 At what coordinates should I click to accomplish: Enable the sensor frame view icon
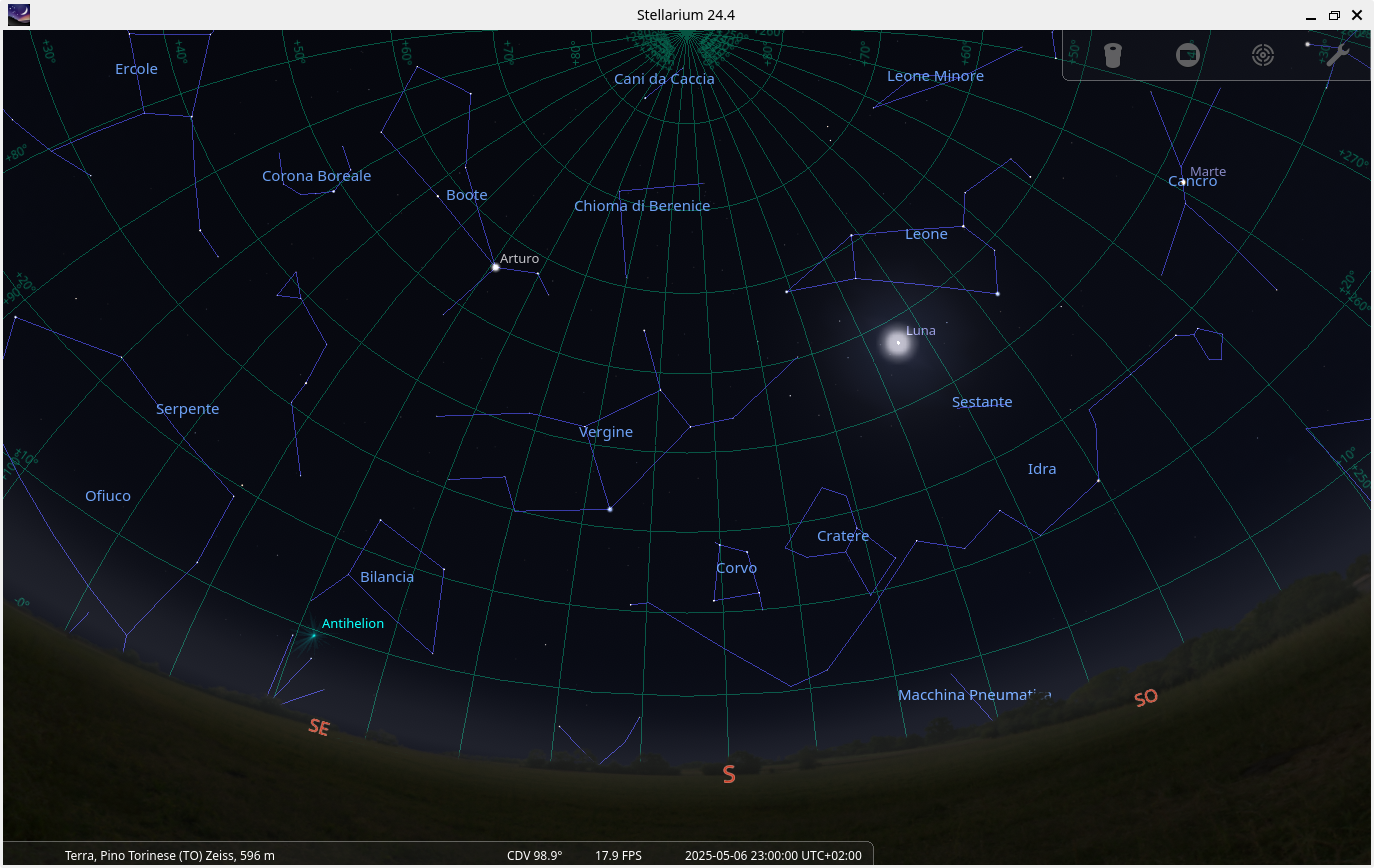[x=1187, y=55]
